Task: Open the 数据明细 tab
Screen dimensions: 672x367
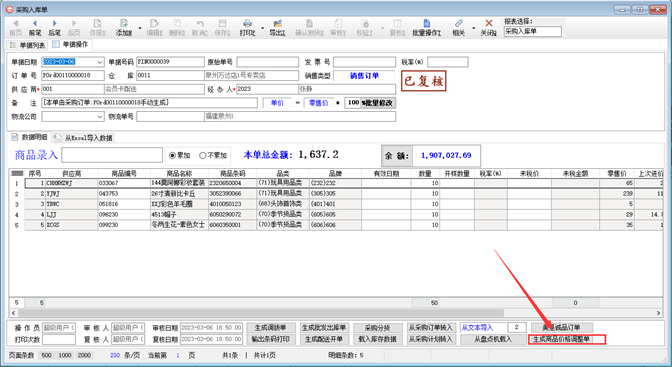Action: [x=30, y=137]
